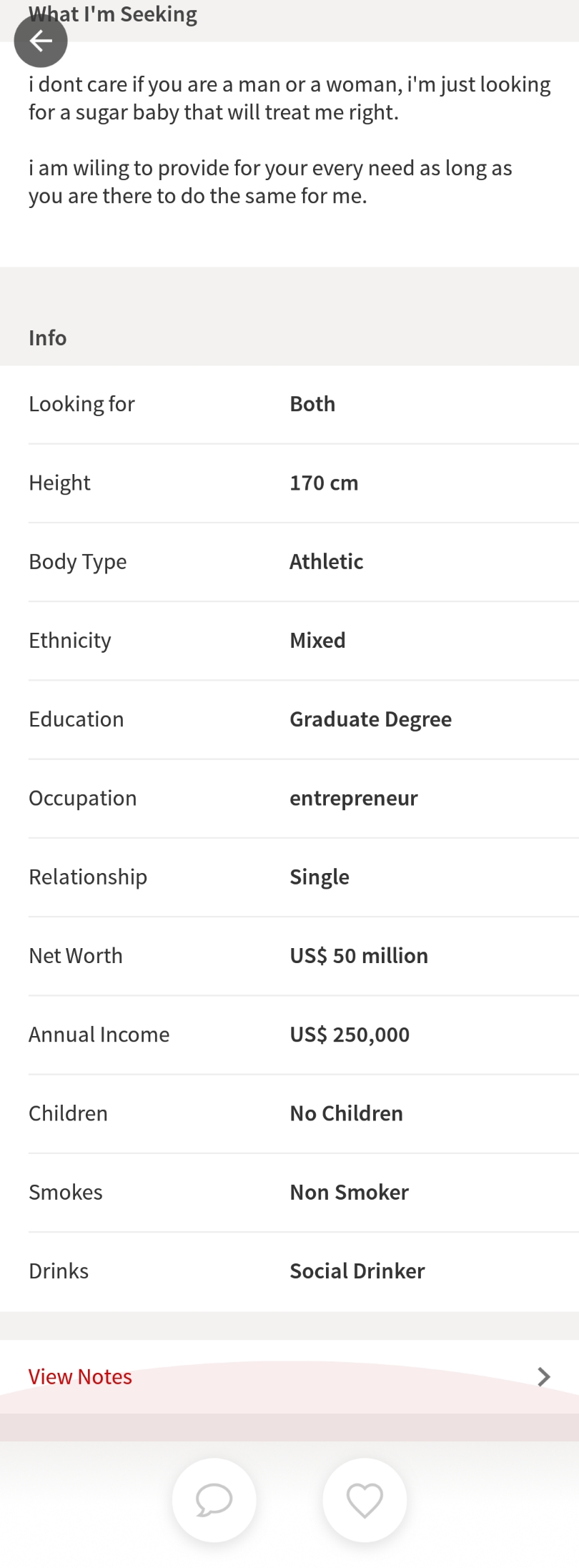This screenshot has width=579, height=1568.
Task: Select the Occupation entrepreneur row
Action: pos(289,798)
